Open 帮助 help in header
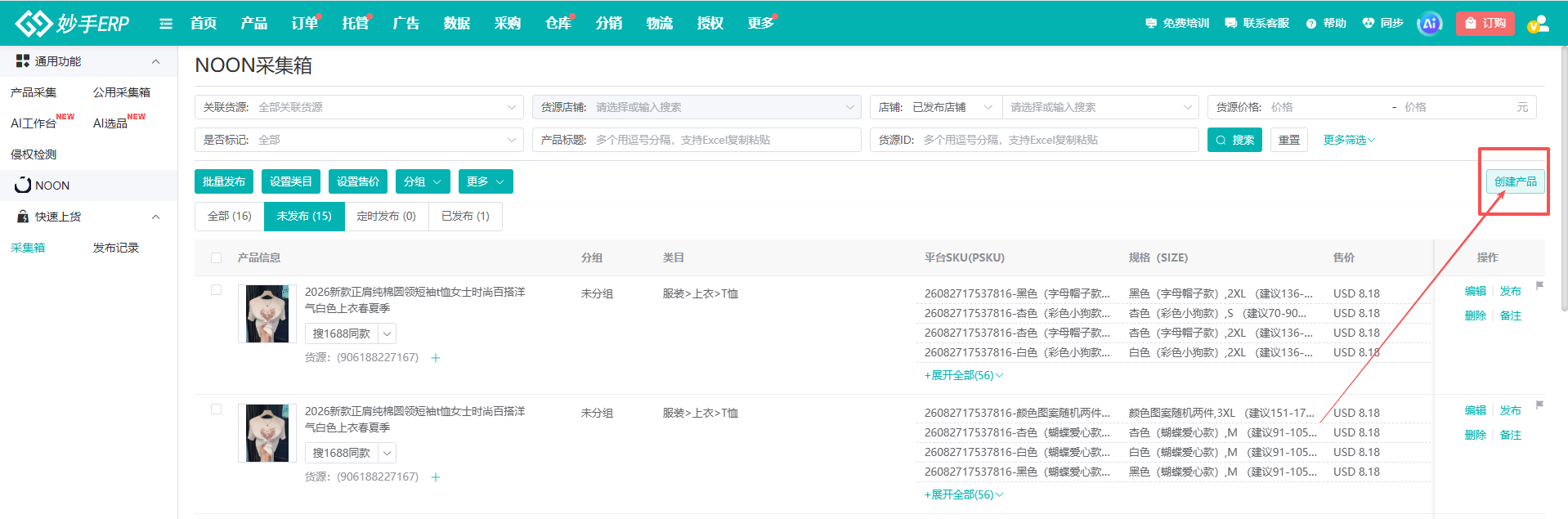Screen dimensions: 1568x519 [x=1326, y=24]
